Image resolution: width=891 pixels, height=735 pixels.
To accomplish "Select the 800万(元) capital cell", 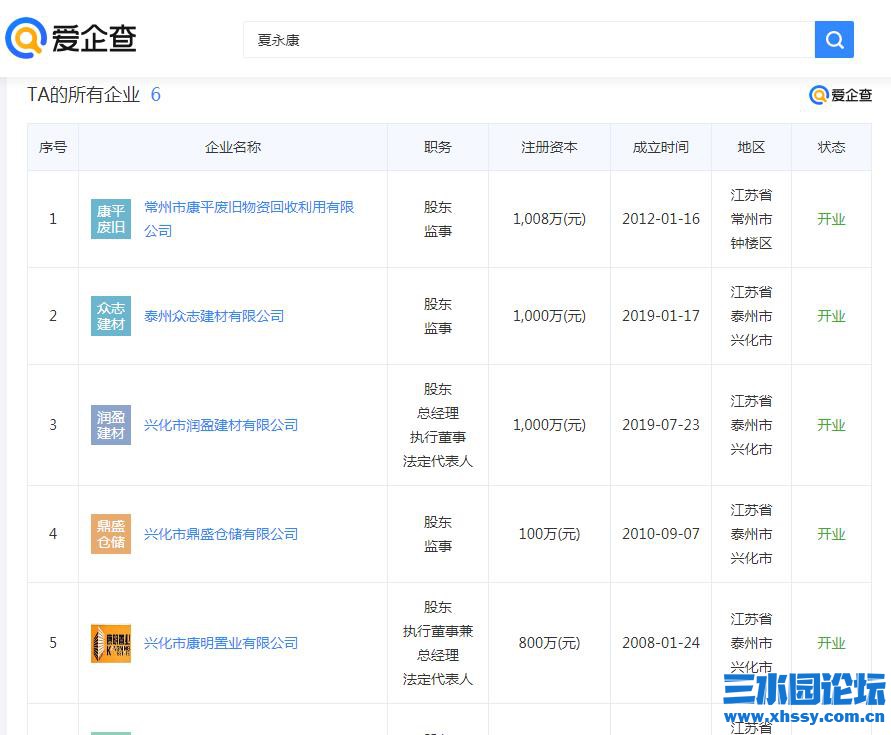I will pyautogui.click(x=549, y=643).
